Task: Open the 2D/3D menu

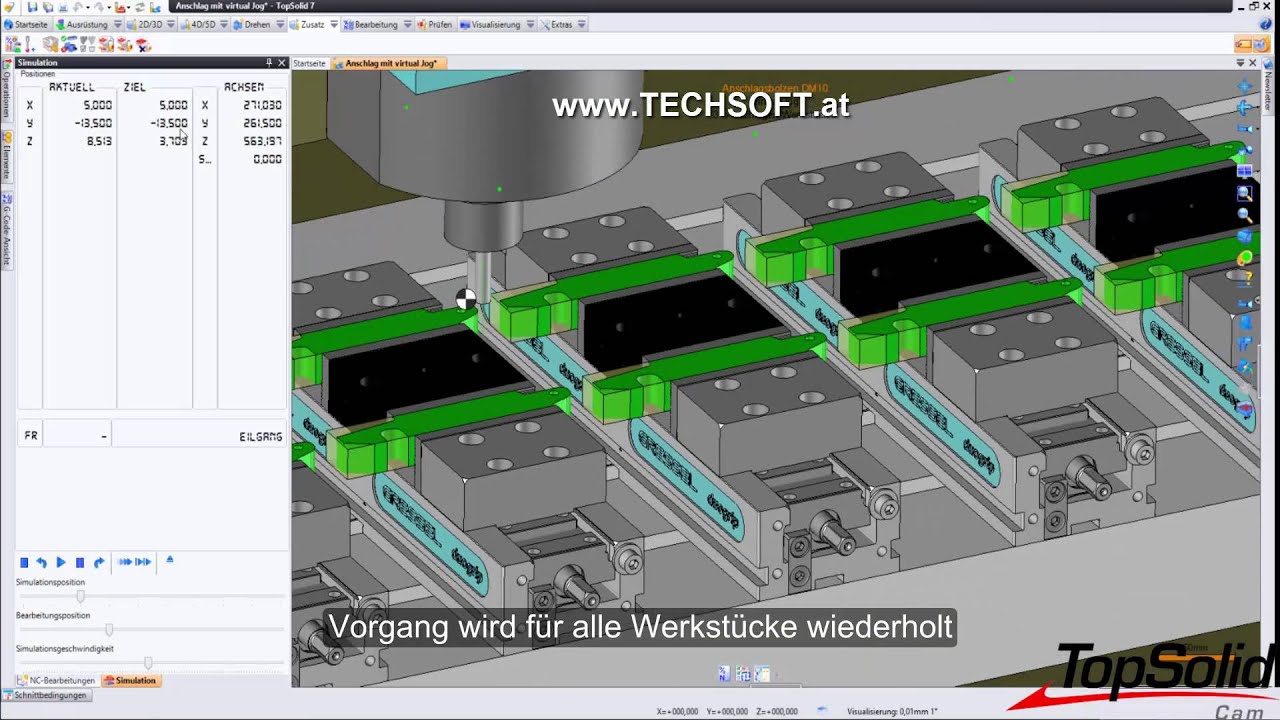Action: click(x=145, y=24)
